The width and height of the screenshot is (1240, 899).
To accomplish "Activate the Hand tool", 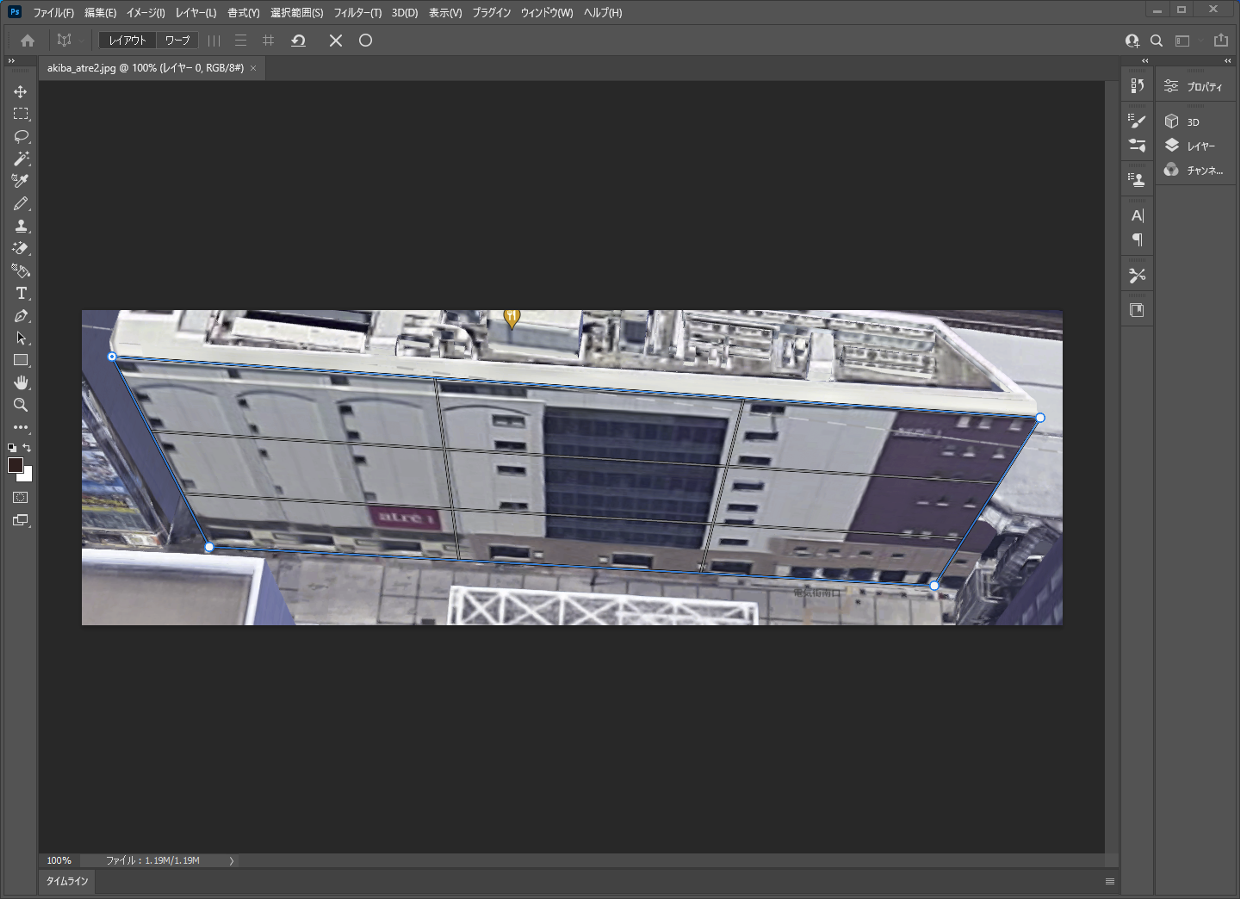I will coord(20,383).
